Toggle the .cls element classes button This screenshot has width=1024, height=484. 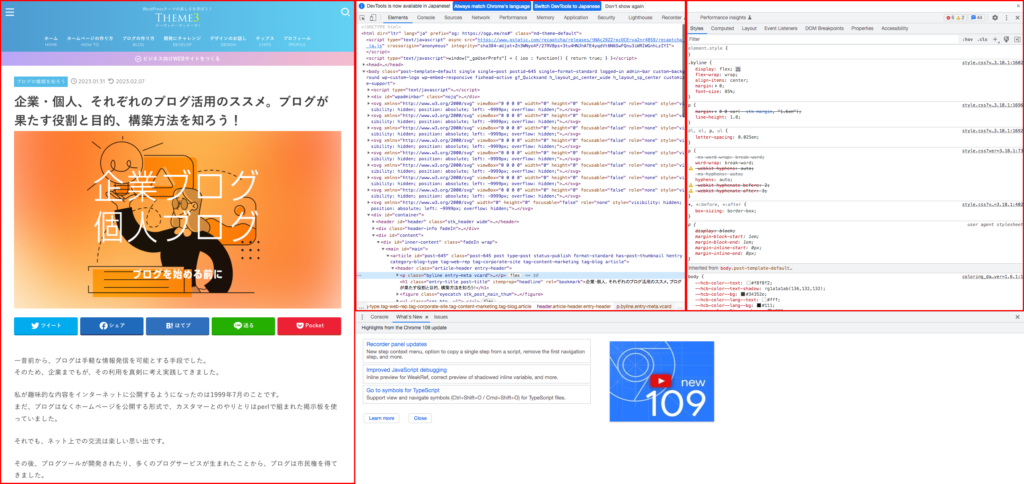(x=982, y=39)
